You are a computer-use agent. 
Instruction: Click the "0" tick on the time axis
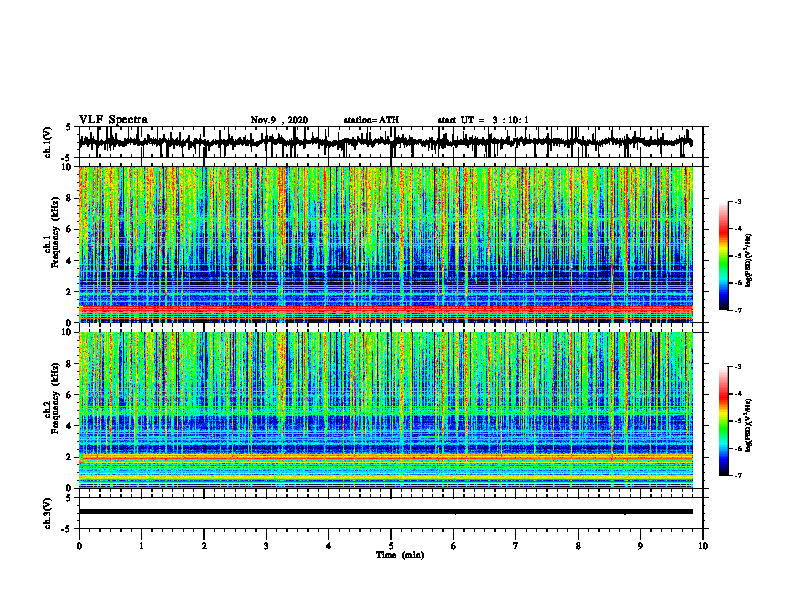coord(79,546)
